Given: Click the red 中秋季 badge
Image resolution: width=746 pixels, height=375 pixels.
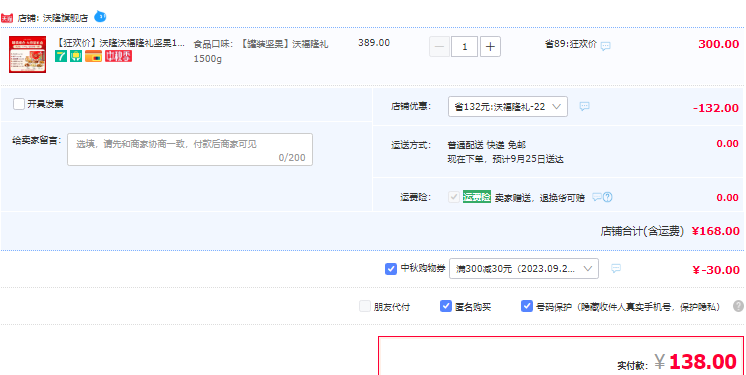Looking at the screenshot, I should click(x=118, y=56).
